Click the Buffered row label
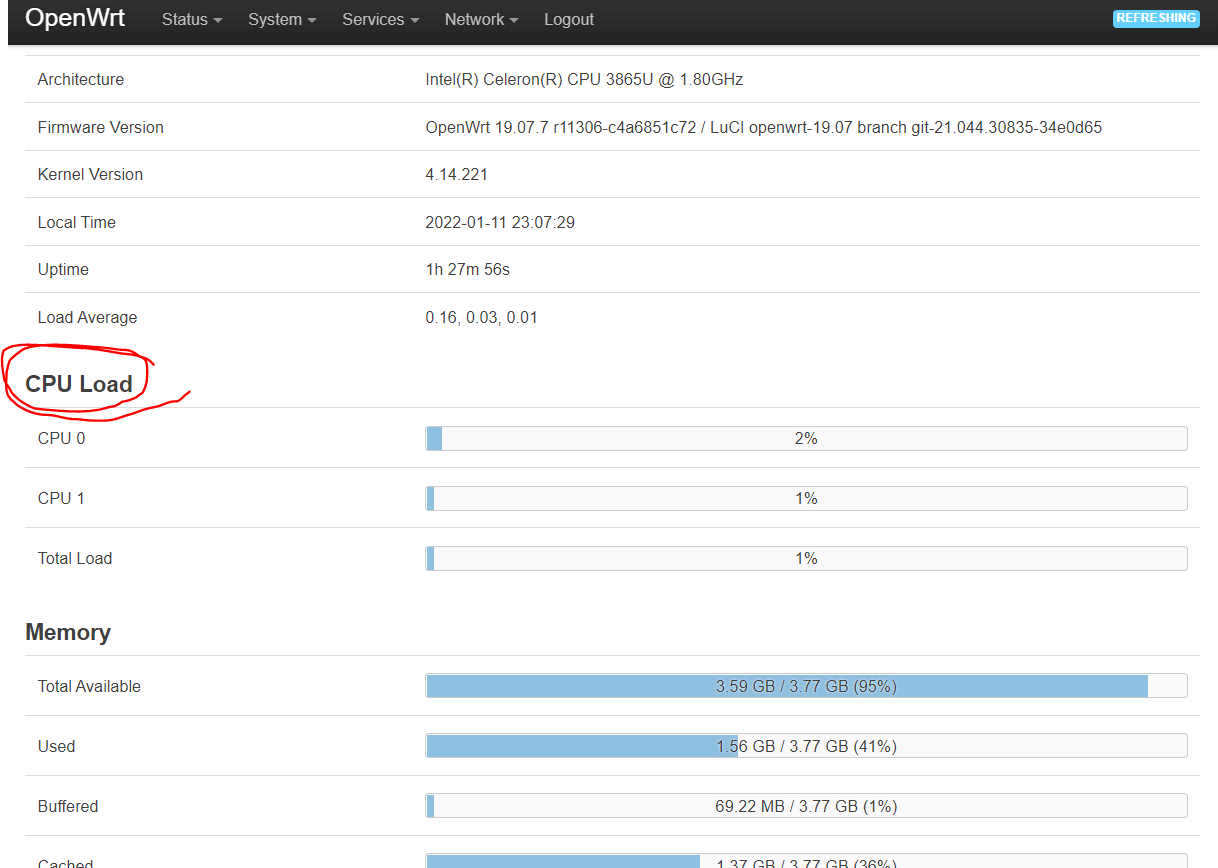Screen dimensions: 1218x868 68,806
